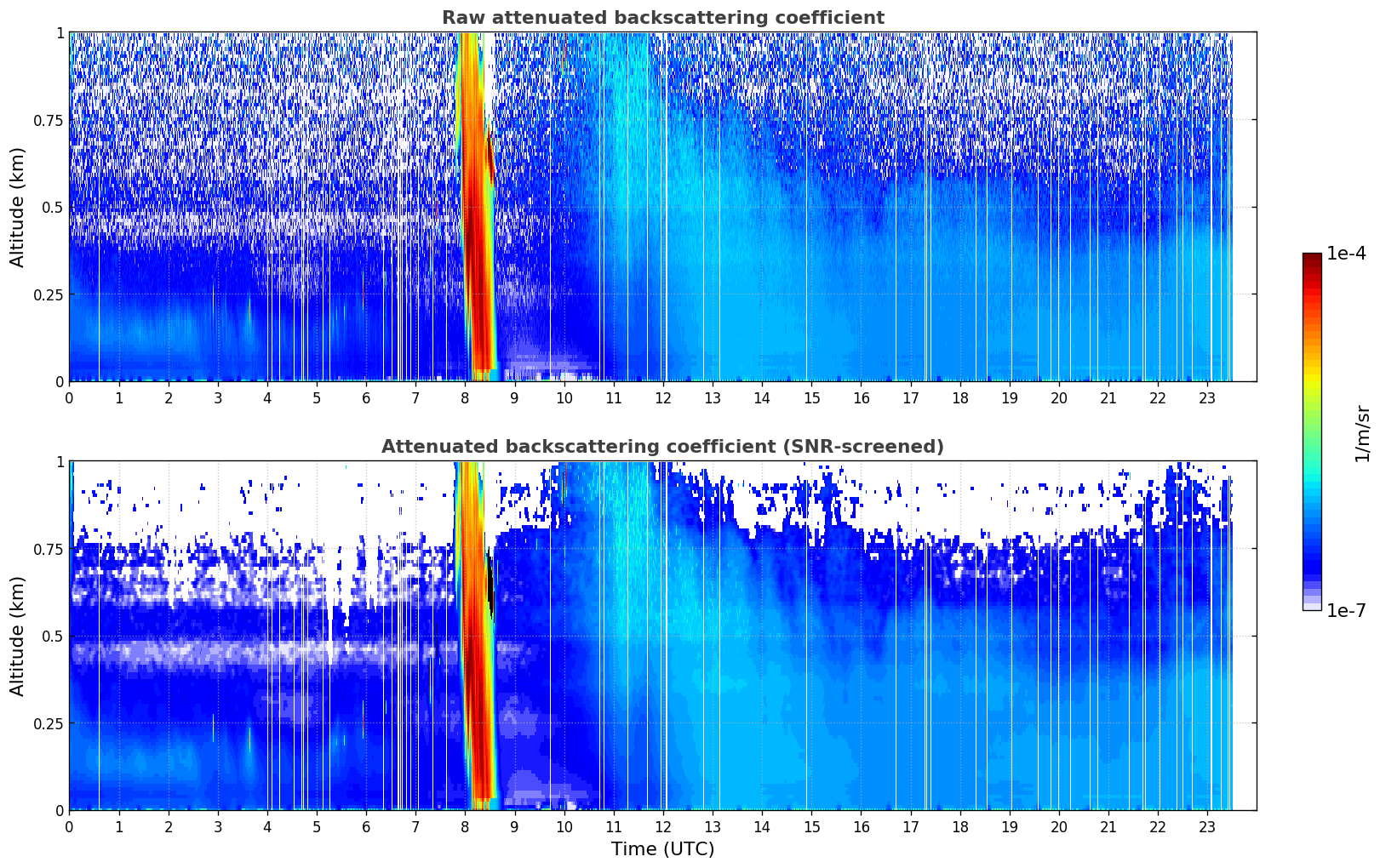
Task: Click the 'Raw attenuated backscattering coefficient' title
Action: tap(662, 18)
